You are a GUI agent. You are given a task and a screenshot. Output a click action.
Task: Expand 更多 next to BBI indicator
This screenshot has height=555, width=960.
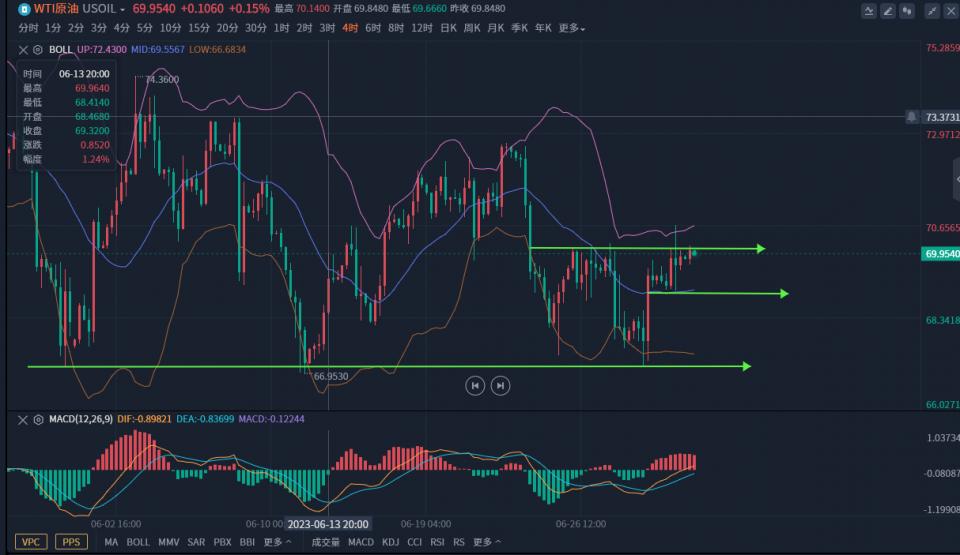tap(277, 542)
